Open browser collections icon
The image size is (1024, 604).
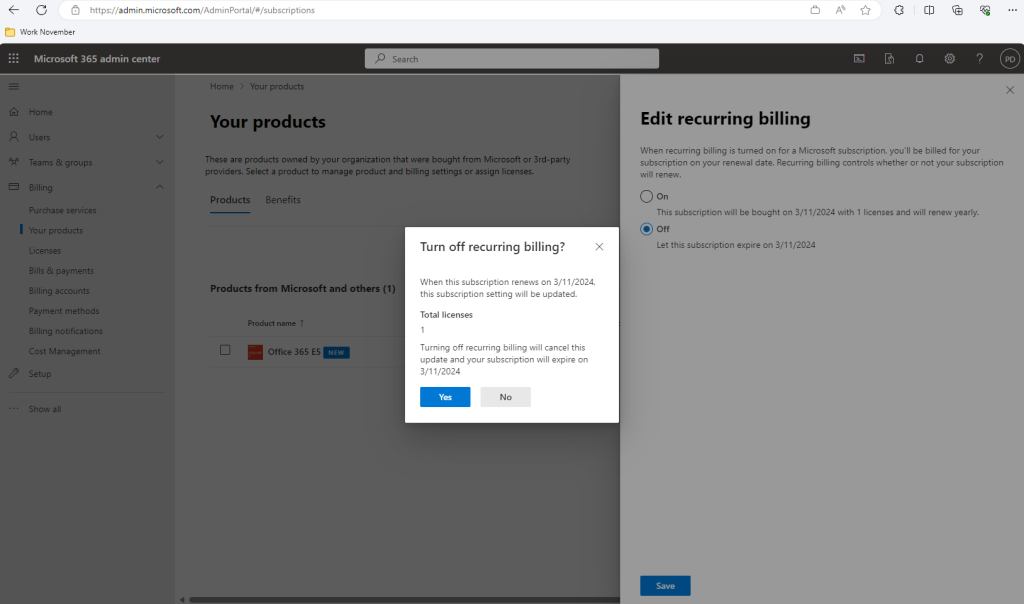click(957, 10)
